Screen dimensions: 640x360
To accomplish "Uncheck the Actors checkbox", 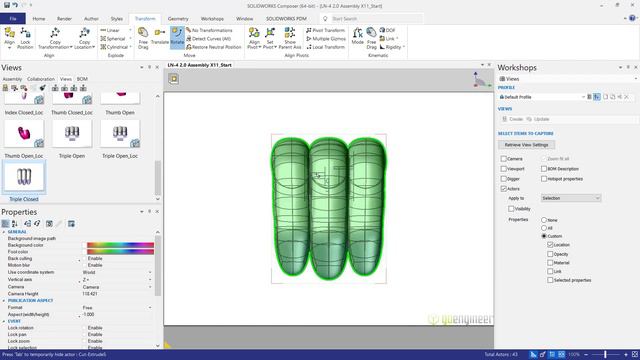I will click(503, 189).
